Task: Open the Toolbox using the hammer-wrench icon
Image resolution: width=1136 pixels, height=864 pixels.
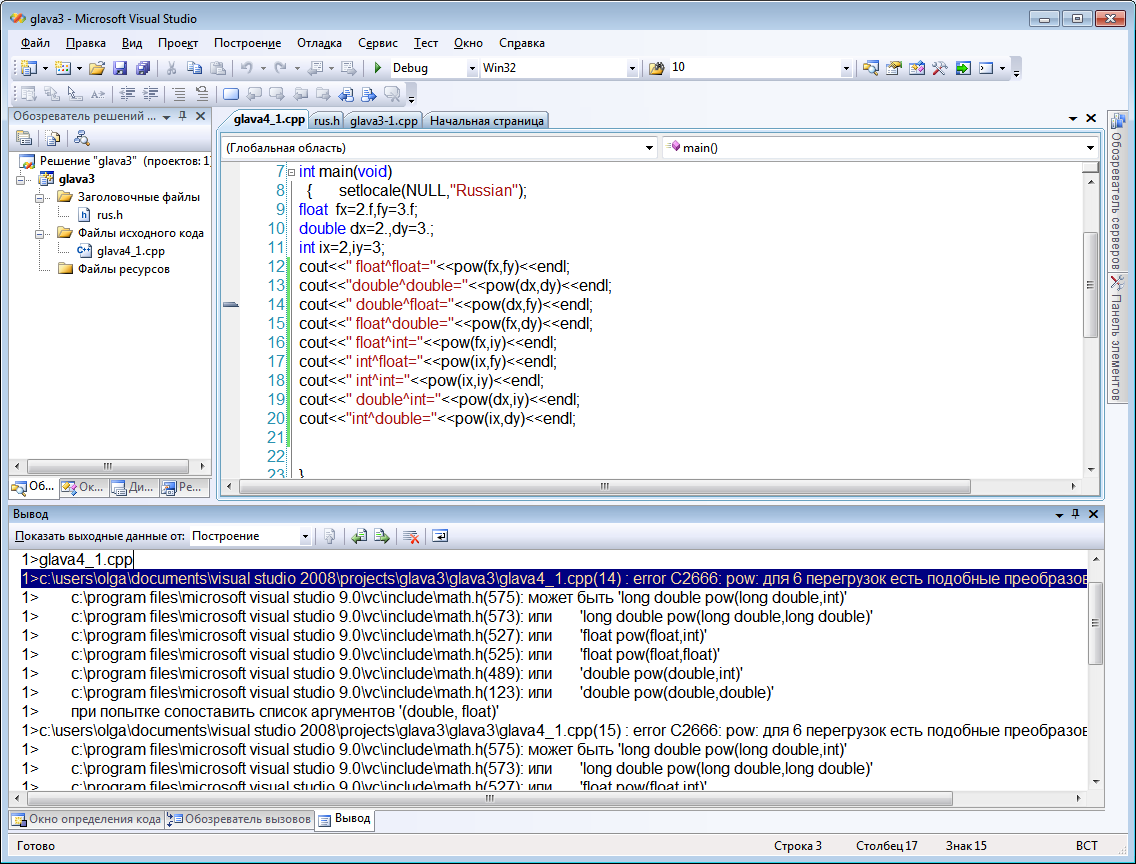Action: [x=940, y=68]
